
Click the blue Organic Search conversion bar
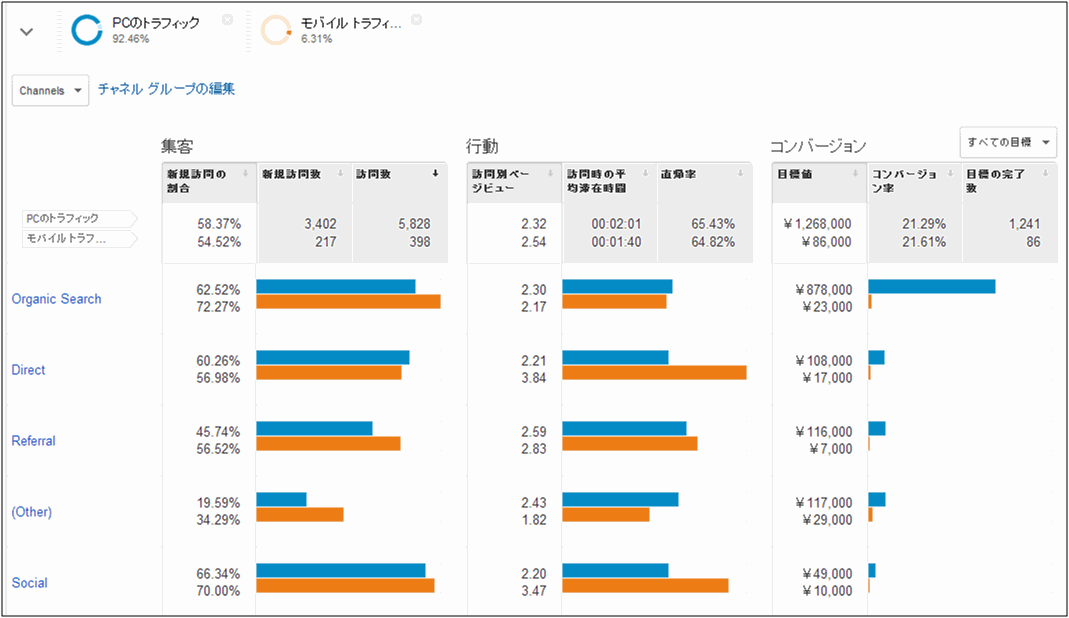[x=931, y=286]
